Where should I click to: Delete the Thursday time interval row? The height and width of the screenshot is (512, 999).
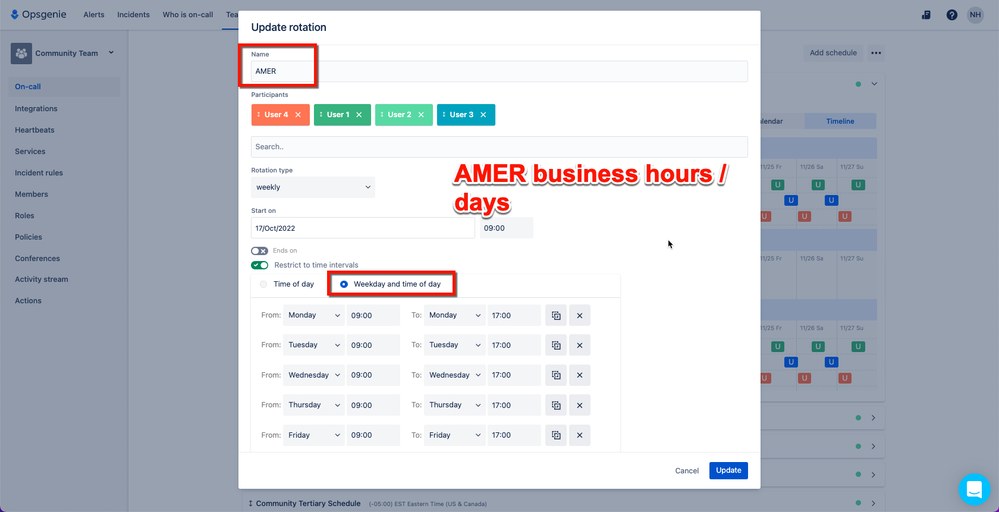pos(580,405)
